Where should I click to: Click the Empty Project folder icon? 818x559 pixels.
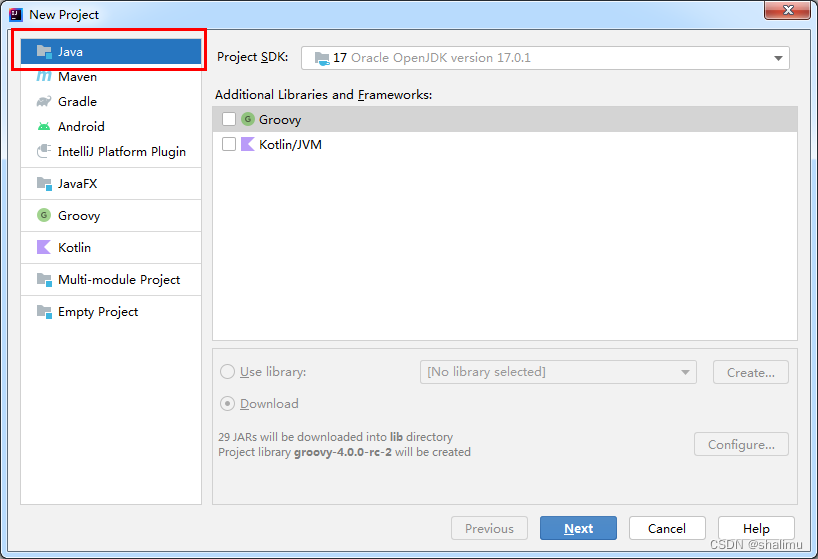point(44,311)
